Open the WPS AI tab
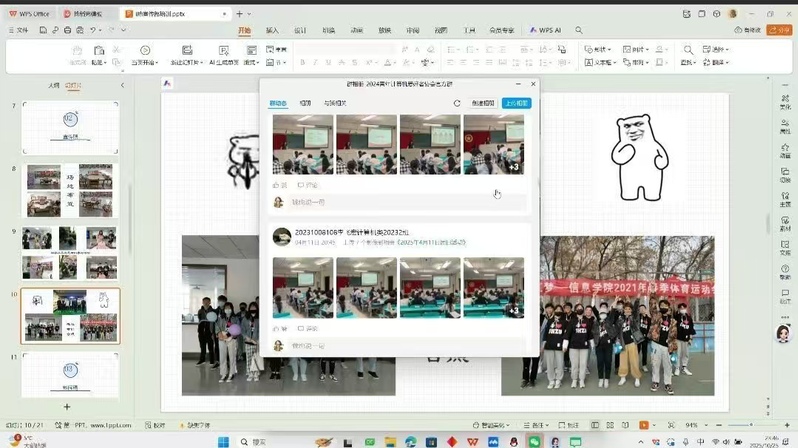This screenshot has width=798, height=448. 546,31
